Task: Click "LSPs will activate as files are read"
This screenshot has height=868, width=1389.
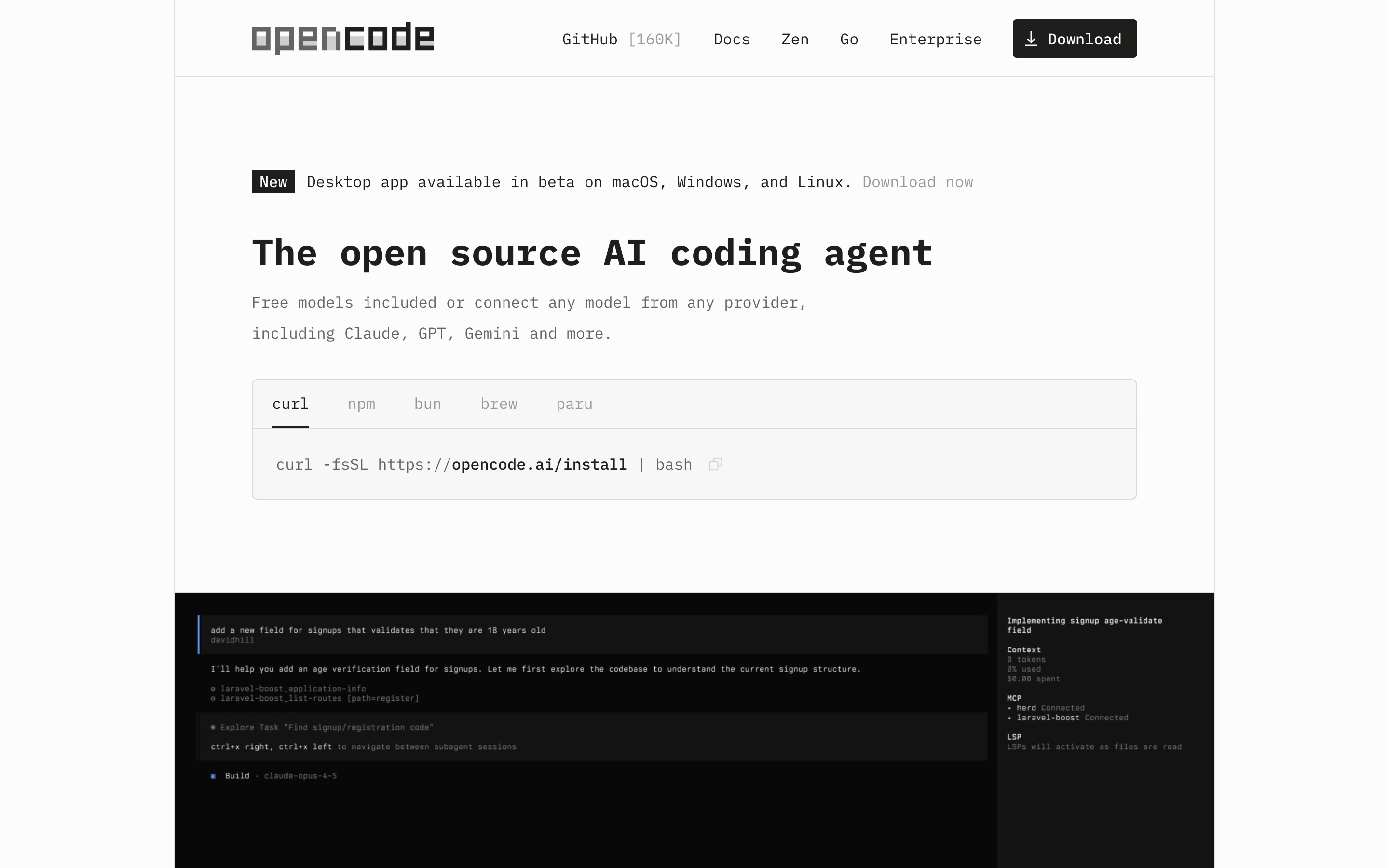Action: pos(1094,747)
